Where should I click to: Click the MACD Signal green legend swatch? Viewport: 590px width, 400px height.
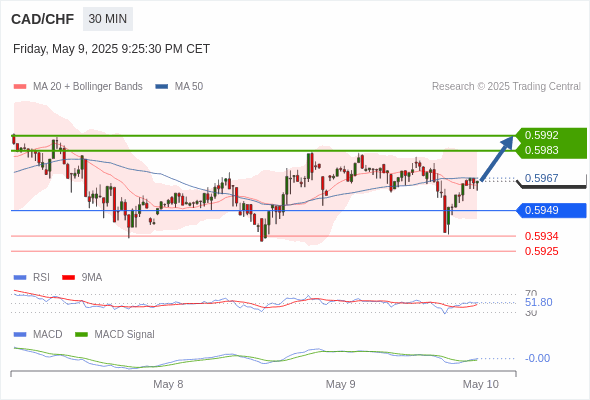click(82, 335)
